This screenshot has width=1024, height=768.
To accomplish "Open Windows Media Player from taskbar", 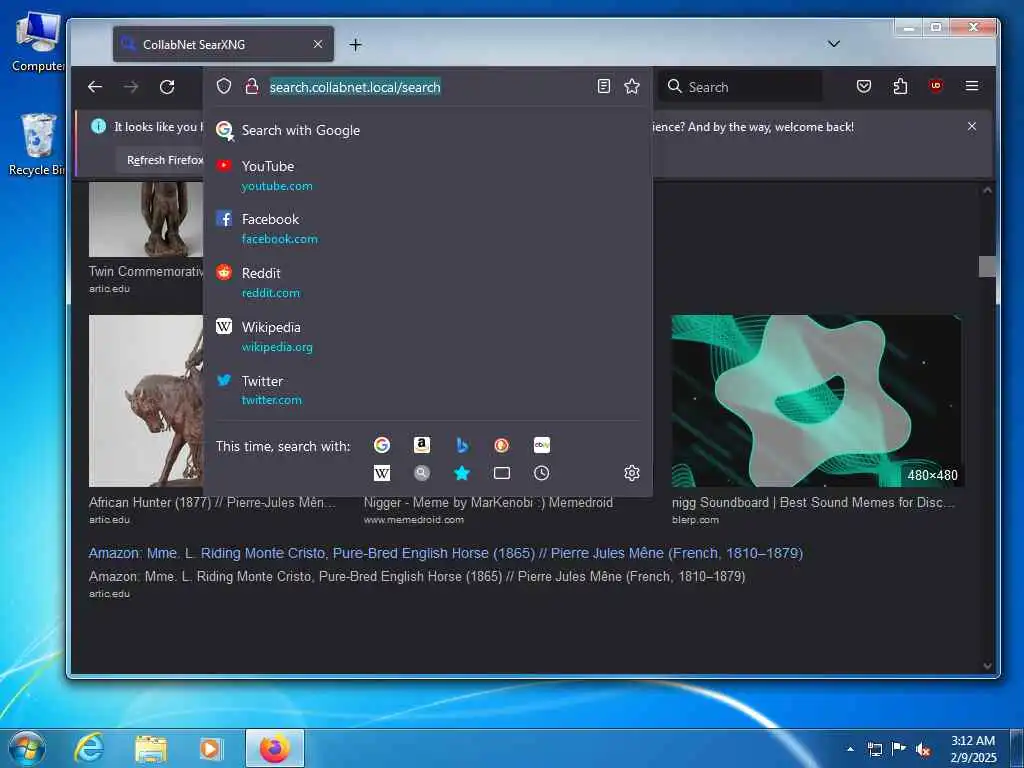I will point(211,748).
